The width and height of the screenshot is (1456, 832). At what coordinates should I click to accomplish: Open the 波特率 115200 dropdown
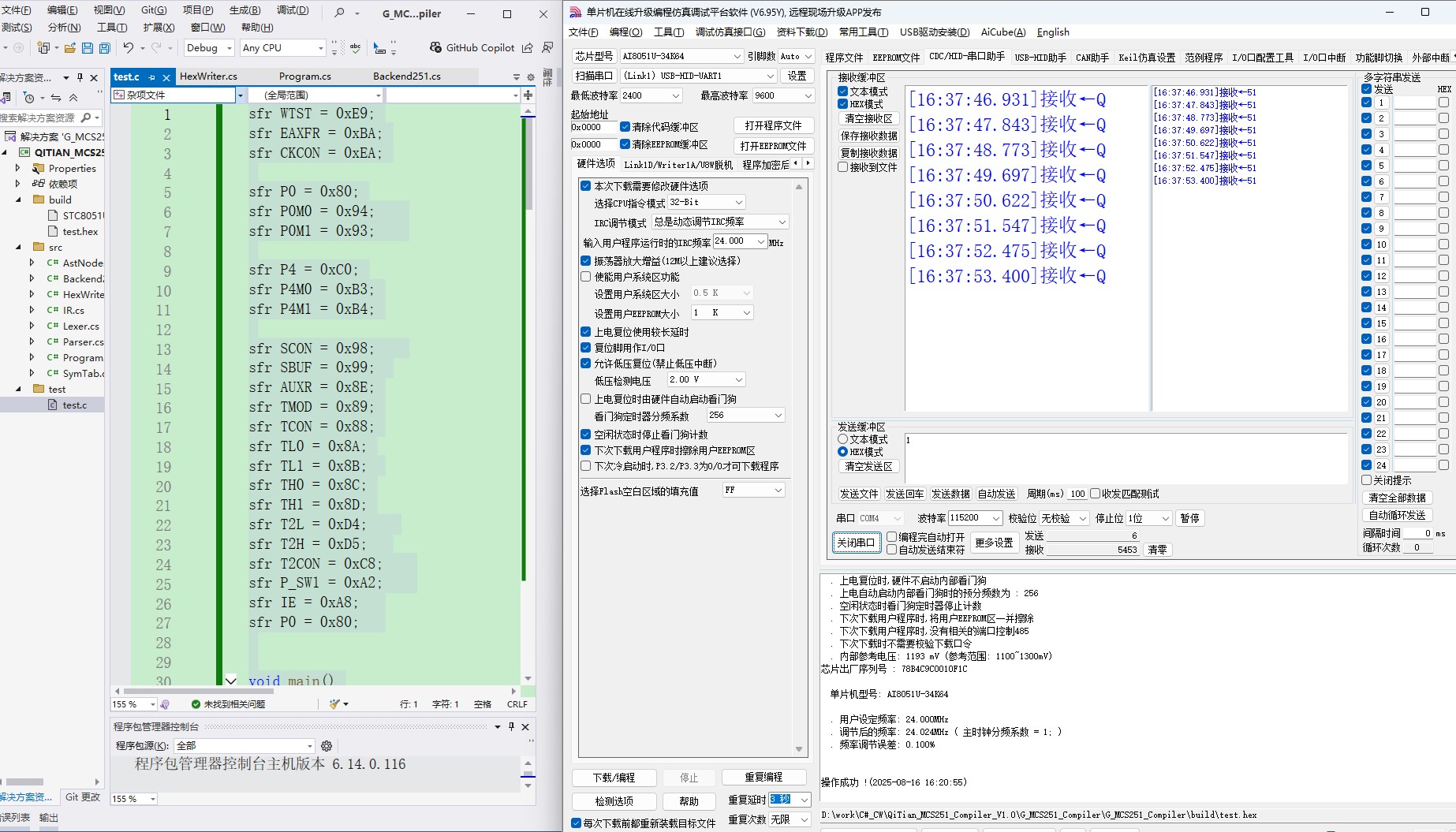point(975,518)
